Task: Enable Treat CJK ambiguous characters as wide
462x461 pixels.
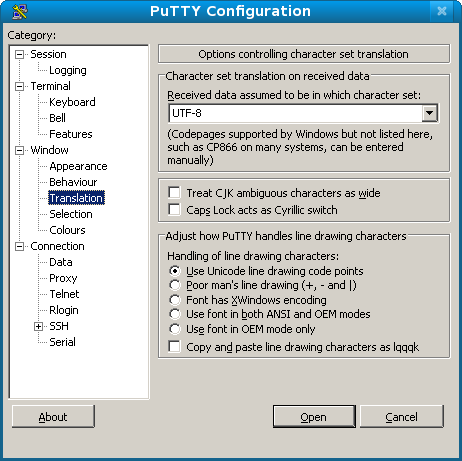Action: [175, 193]
